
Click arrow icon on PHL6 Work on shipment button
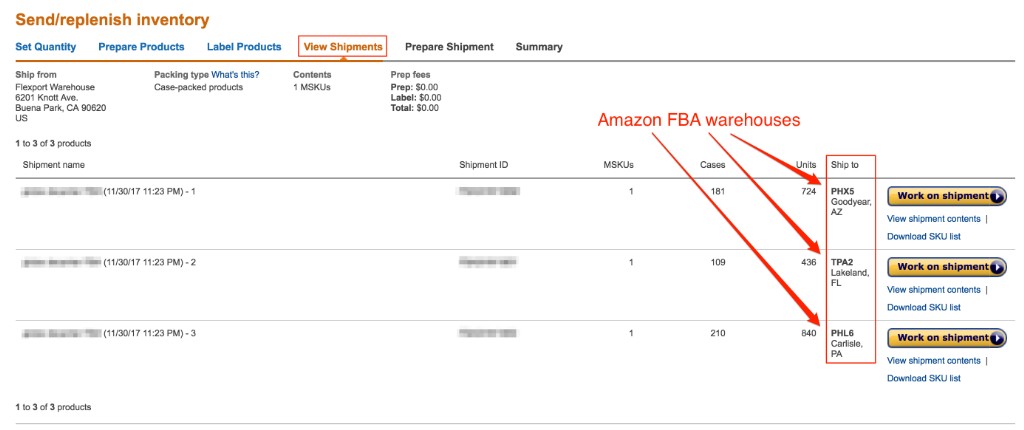tap(997, 339)
